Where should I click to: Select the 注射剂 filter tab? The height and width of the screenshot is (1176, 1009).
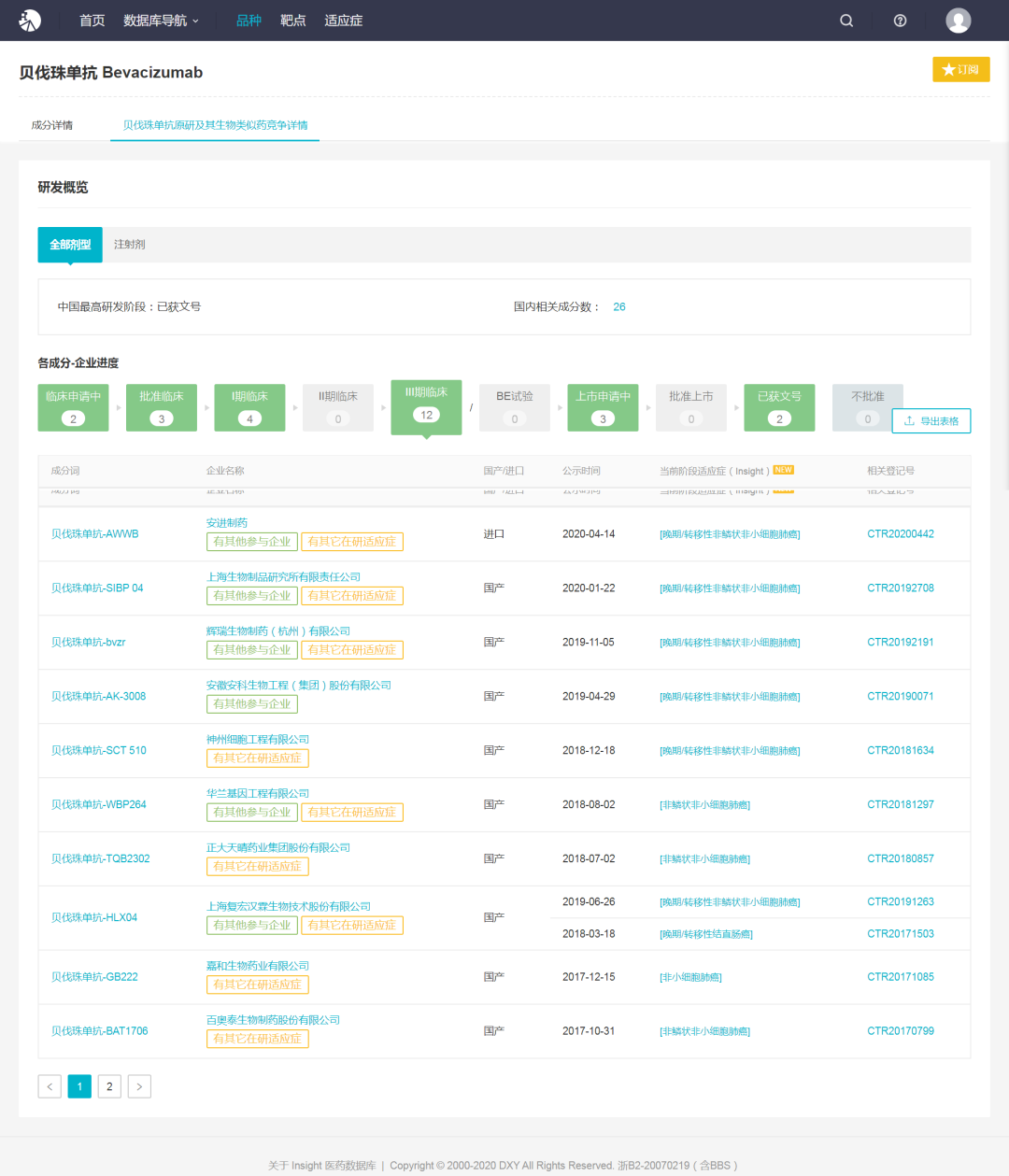129,245
